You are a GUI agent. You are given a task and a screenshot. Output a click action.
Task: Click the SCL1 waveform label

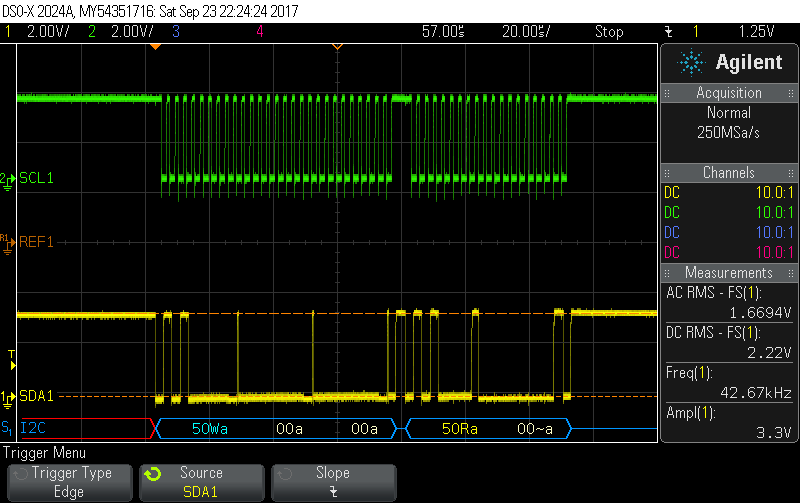36,178
